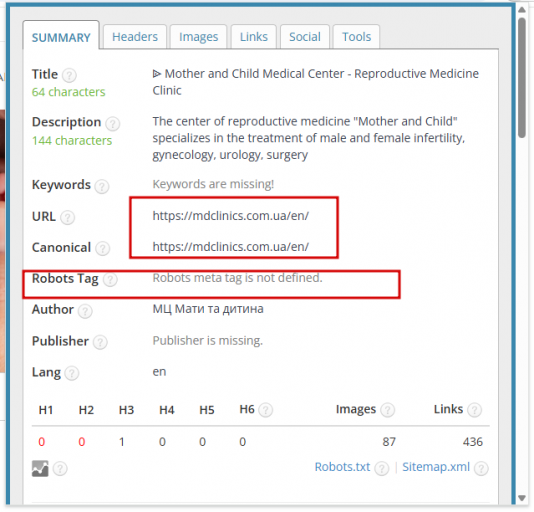The image size is (534, 512).
Task: Open the Social tab
Action: coord(305,37)
